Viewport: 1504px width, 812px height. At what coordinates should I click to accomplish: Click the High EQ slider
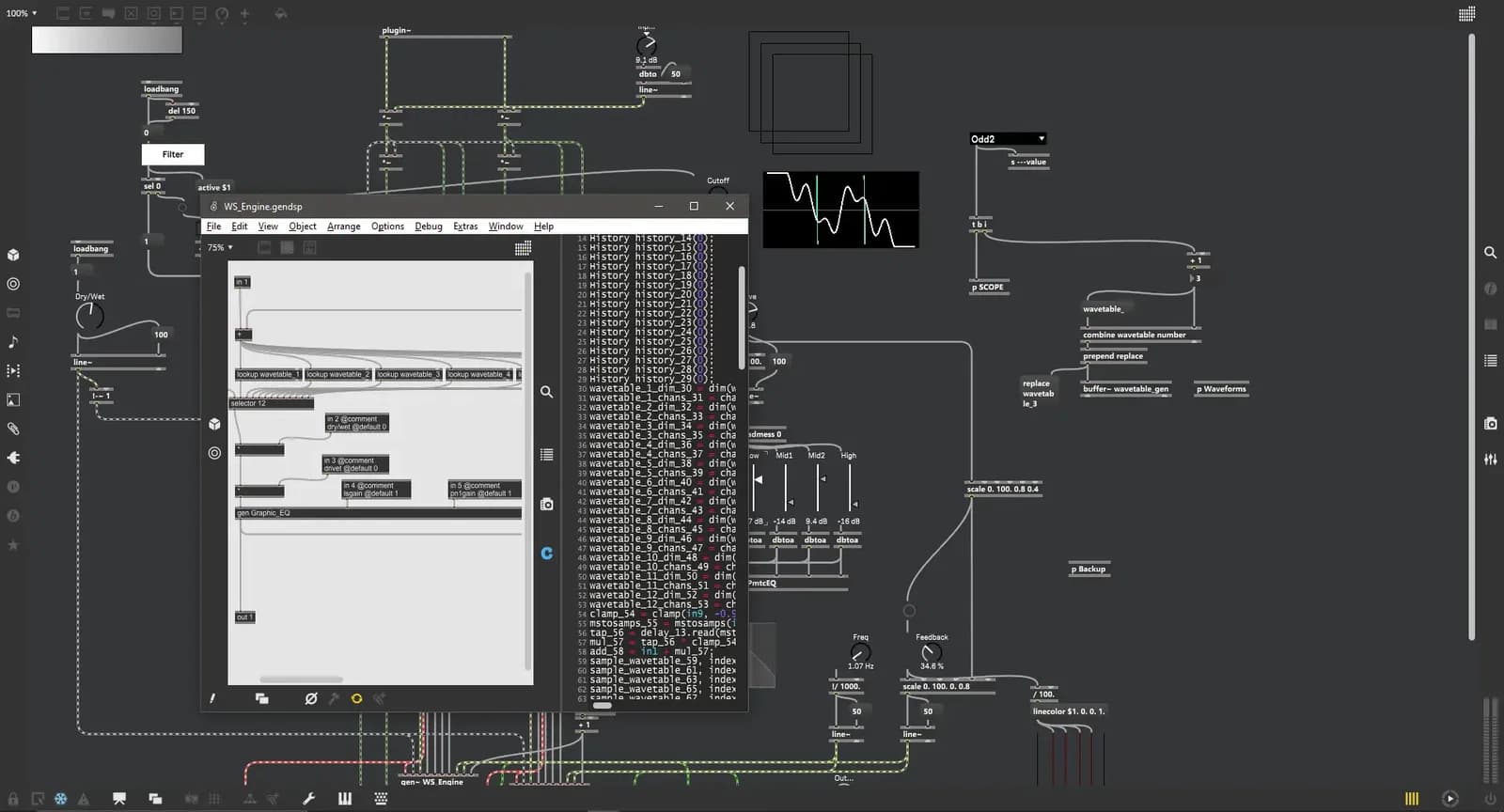[849, 489]
